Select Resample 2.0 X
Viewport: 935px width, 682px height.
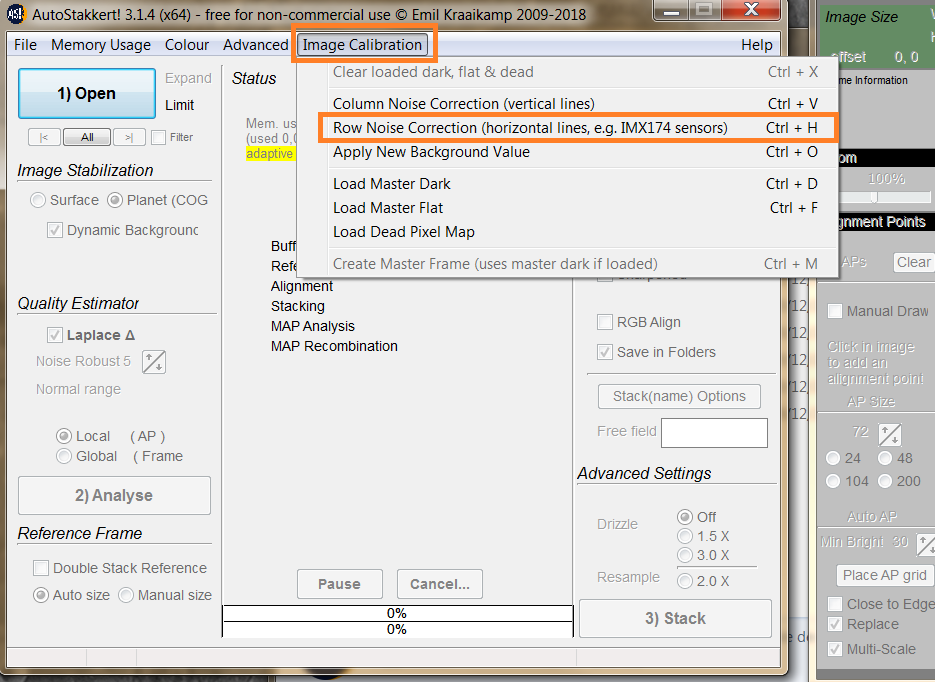685,581
